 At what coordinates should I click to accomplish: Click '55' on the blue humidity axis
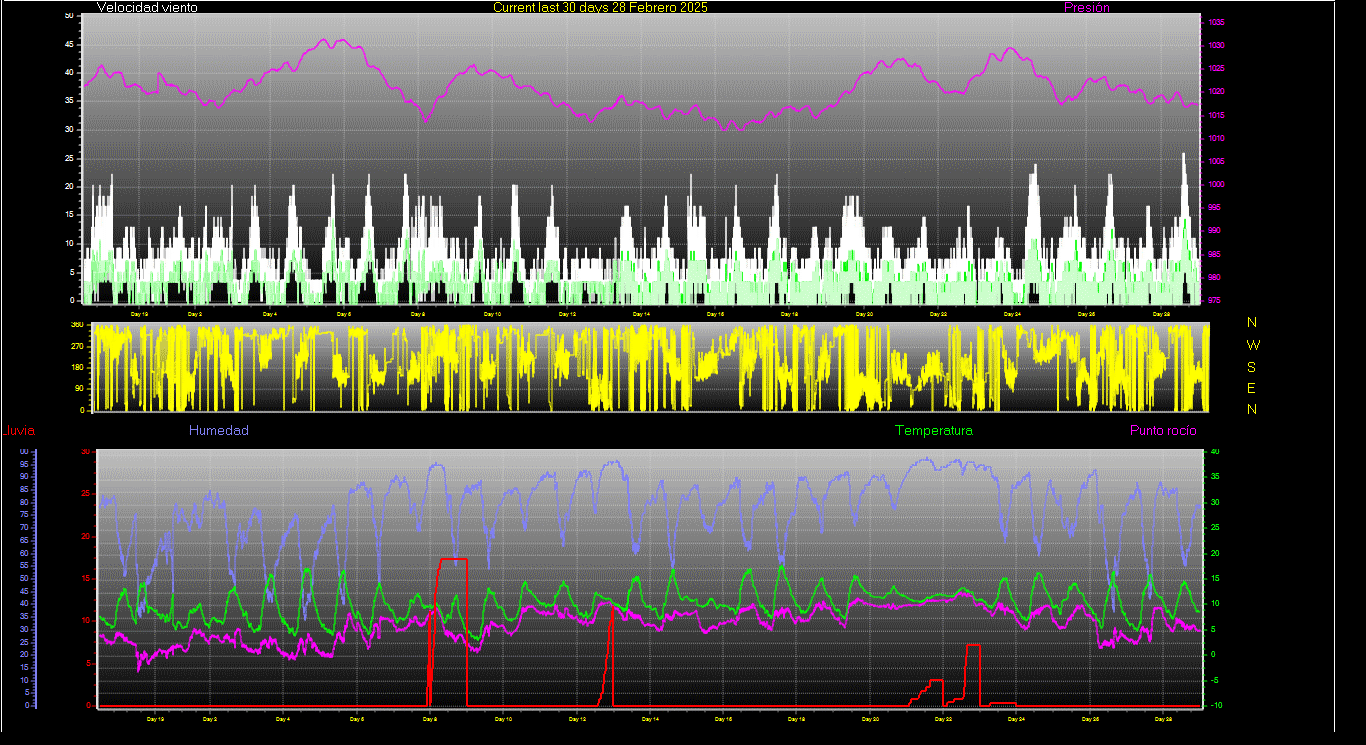[24, 566]
